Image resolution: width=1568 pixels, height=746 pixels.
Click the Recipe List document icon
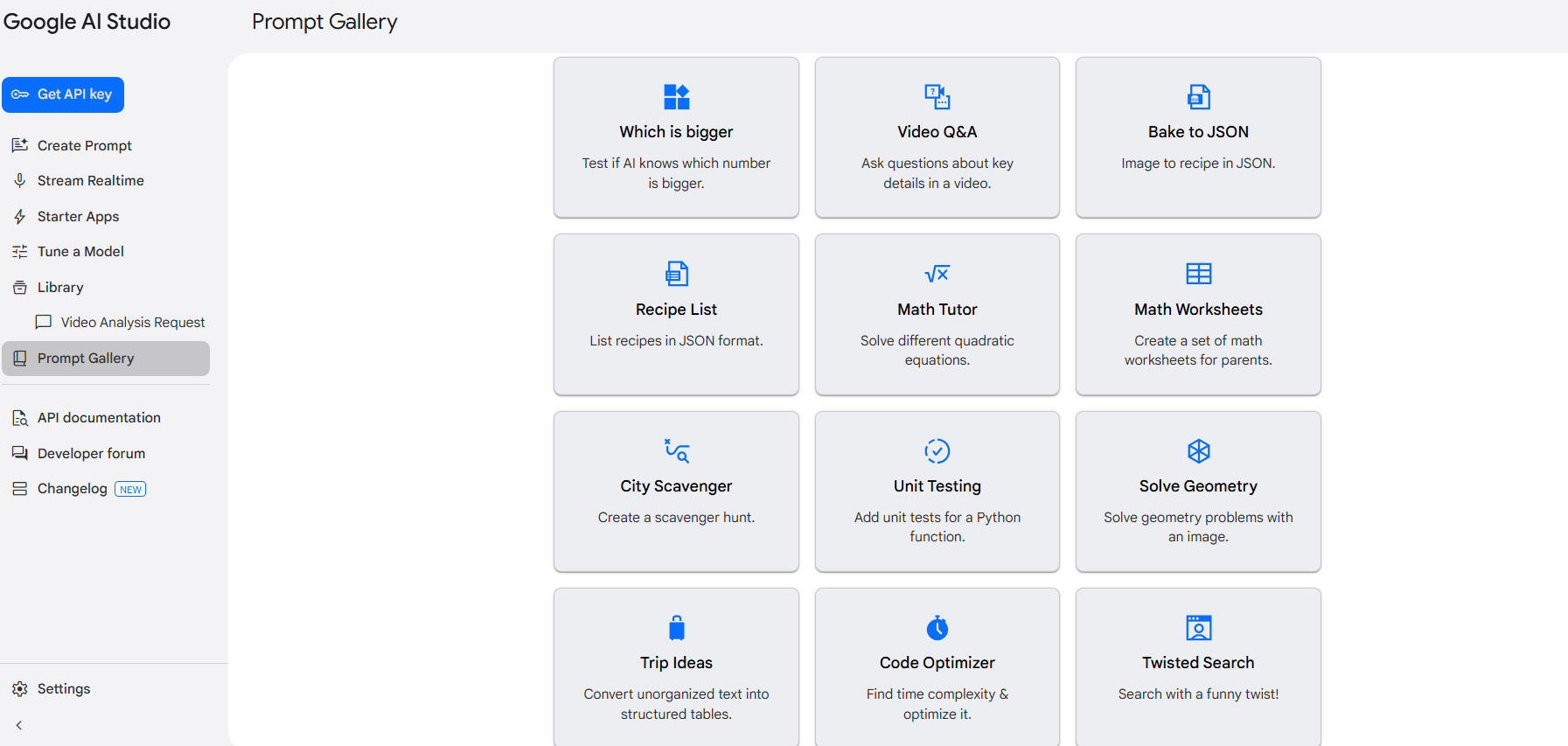676,274
